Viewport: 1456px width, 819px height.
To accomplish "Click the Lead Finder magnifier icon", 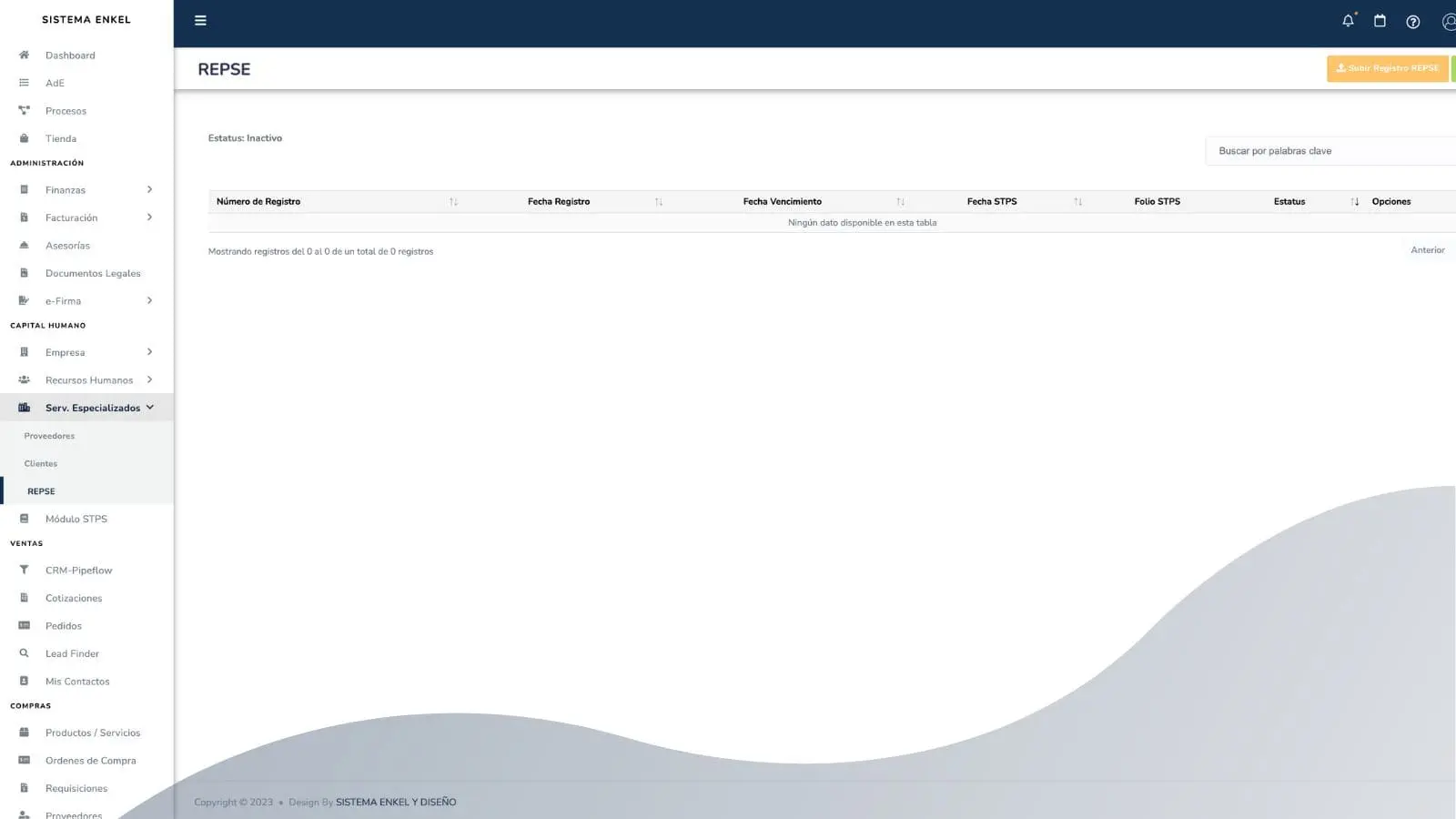I will [x=25, y=653].
